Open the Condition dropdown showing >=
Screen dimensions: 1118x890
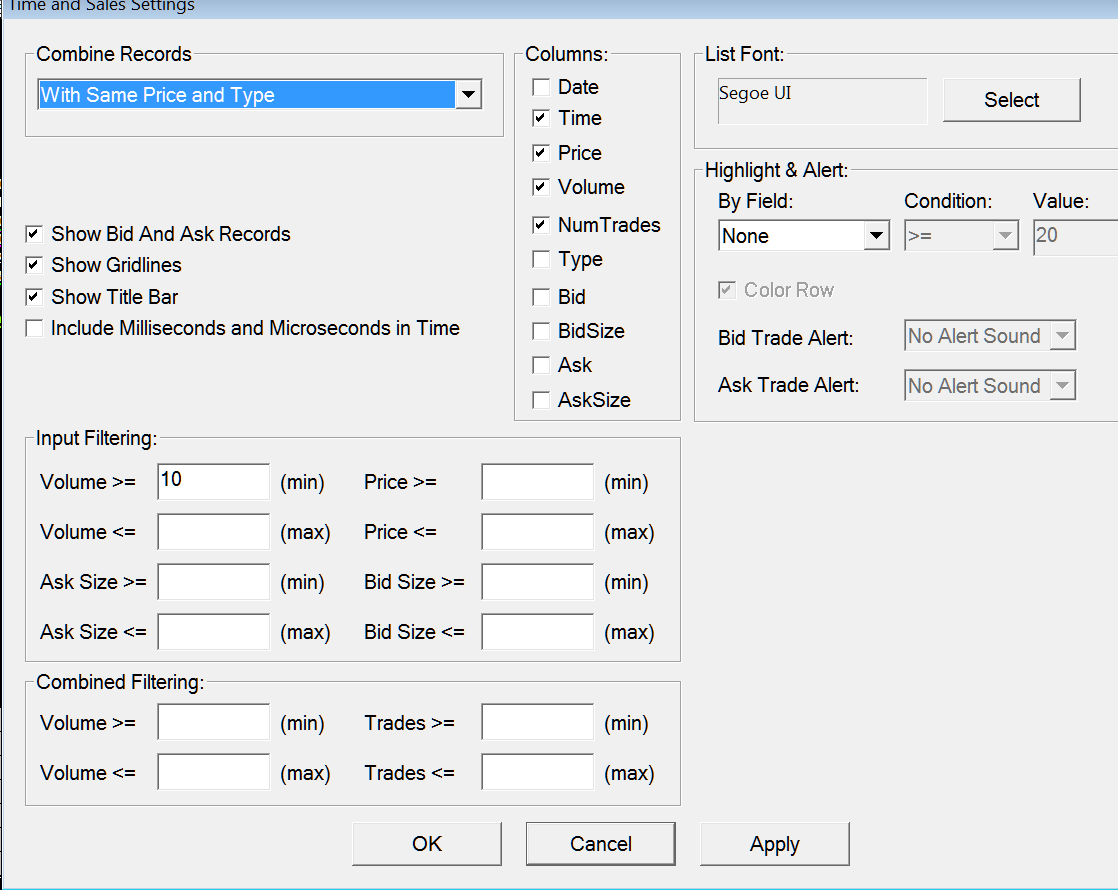coord(961,235)
